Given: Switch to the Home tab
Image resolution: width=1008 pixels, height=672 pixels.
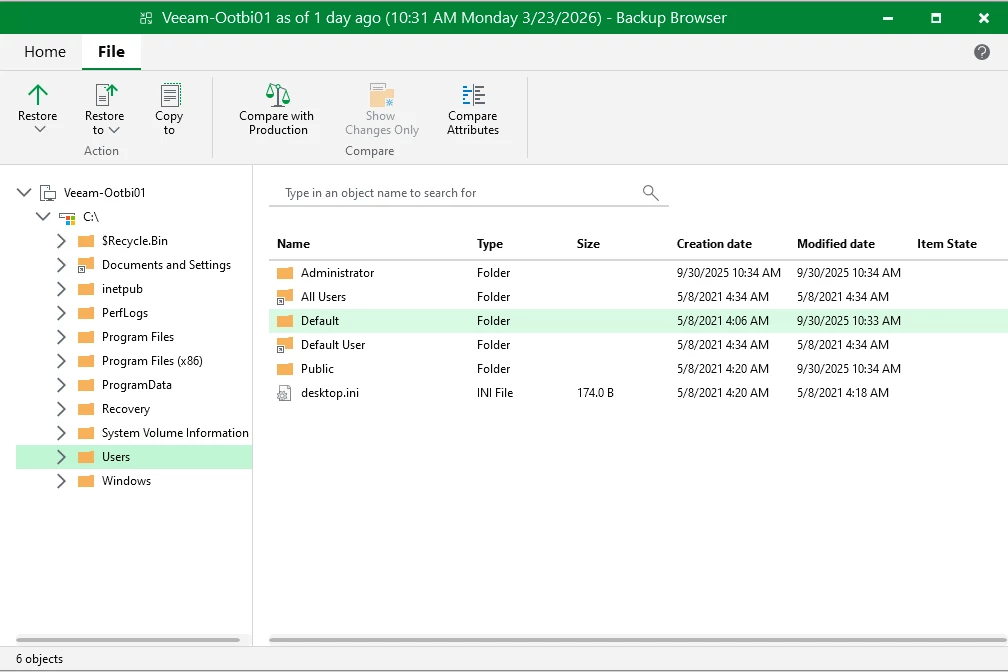Looking at the screenshot, I should coord(45,52).
